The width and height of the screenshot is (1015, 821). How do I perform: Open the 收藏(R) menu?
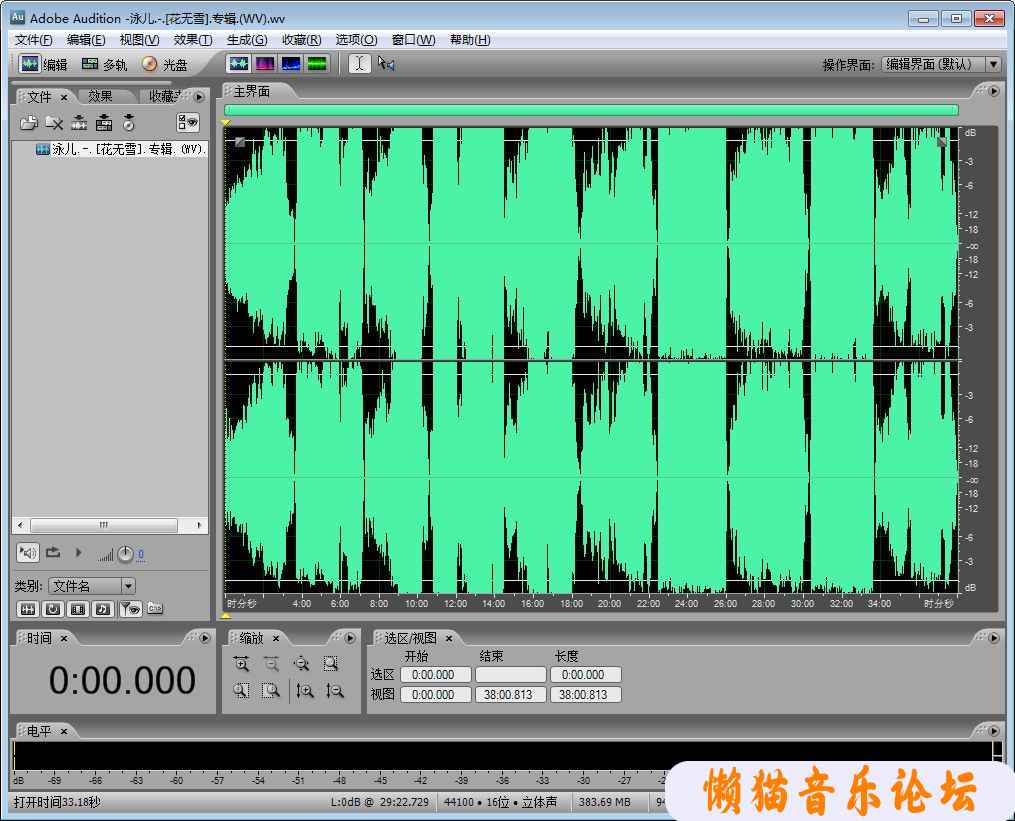point(301,40)
